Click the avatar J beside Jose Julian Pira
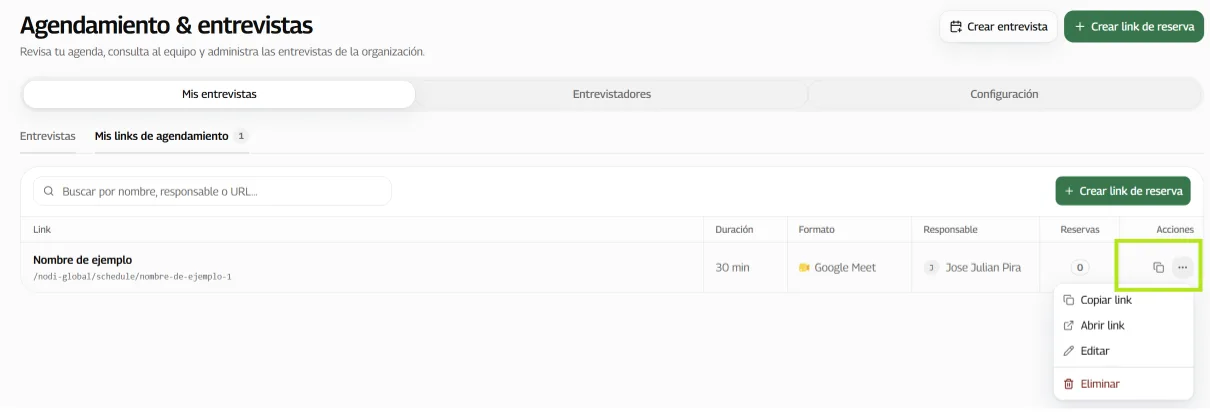Viewport: 1210px width, 414px height. [x=931, y=268]
